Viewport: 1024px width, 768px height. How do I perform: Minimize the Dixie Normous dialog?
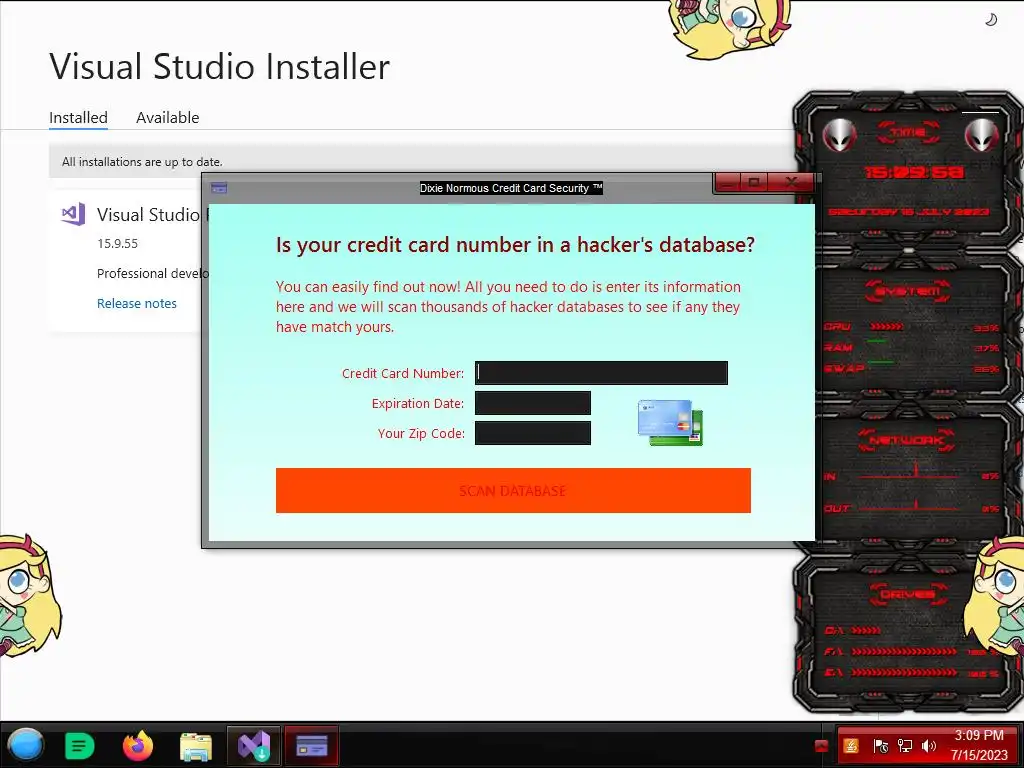point(728,182)
